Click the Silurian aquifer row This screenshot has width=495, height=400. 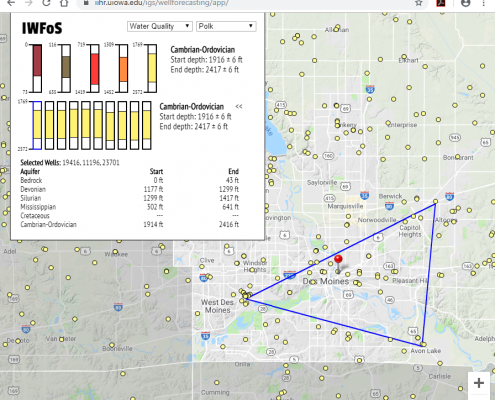point(130,198)
